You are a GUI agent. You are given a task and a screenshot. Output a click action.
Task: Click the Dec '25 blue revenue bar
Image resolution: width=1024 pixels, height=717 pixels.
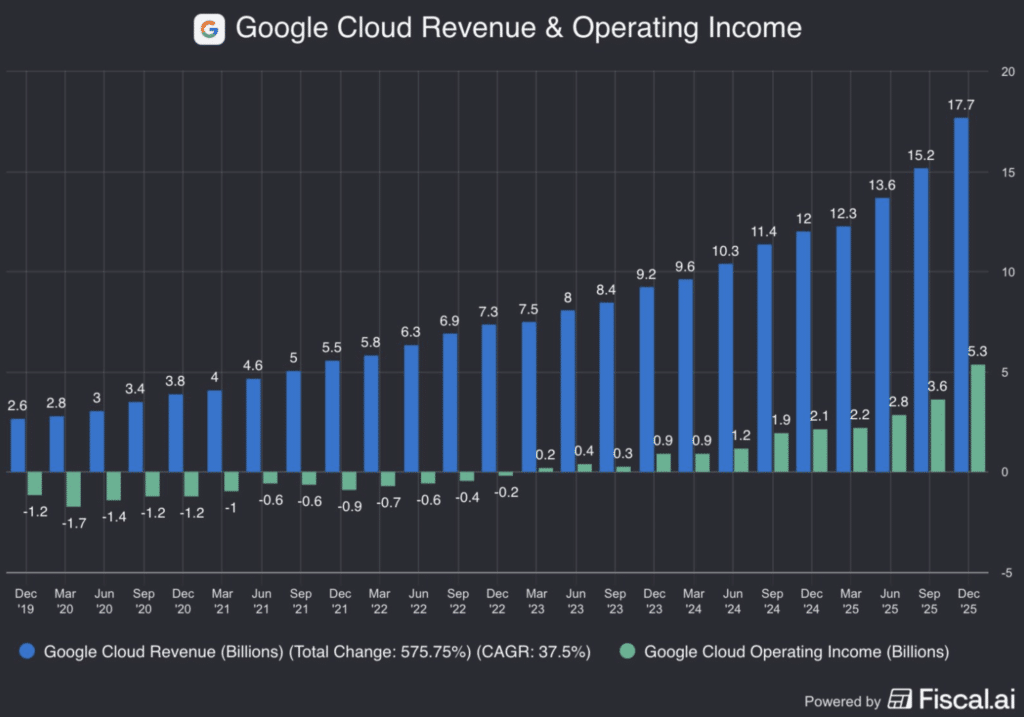click(x=961, y=295)
